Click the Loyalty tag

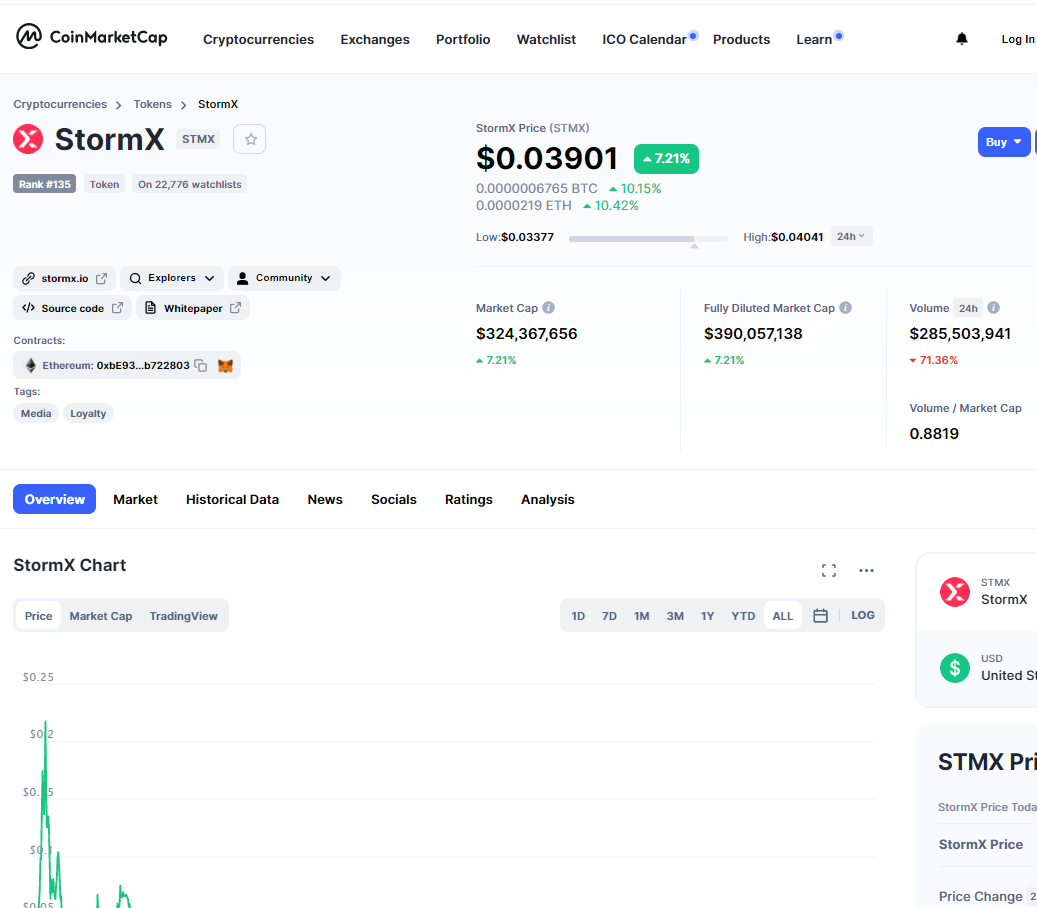[x=88, y=413]
